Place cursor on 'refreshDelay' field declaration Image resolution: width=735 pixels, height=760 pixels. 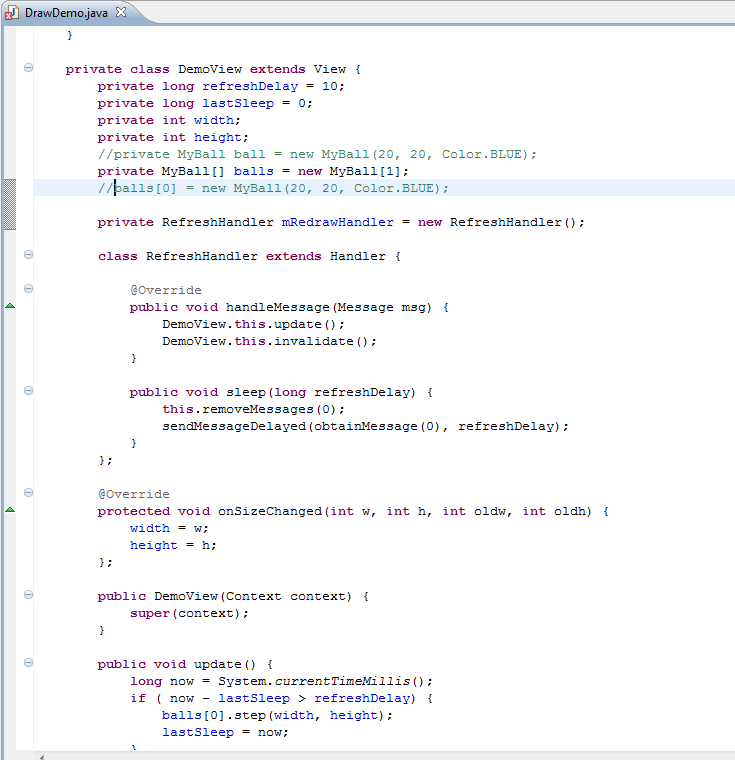[250, 86]
